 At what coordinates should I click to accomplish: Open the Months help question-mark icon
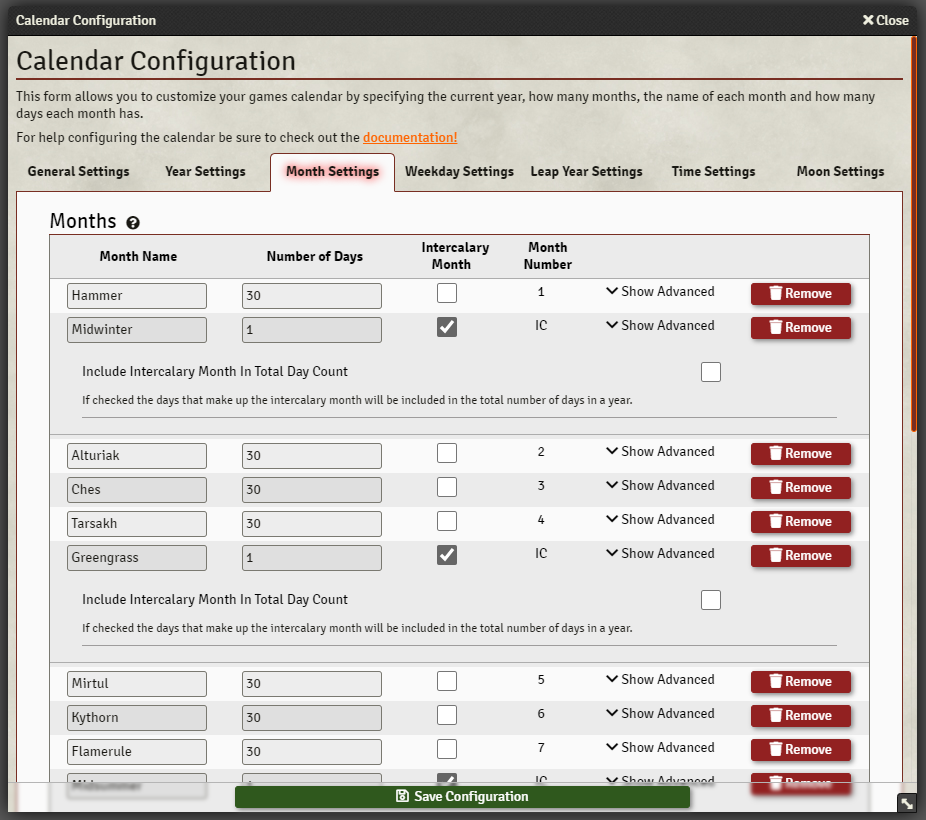[x=133, y=223]
